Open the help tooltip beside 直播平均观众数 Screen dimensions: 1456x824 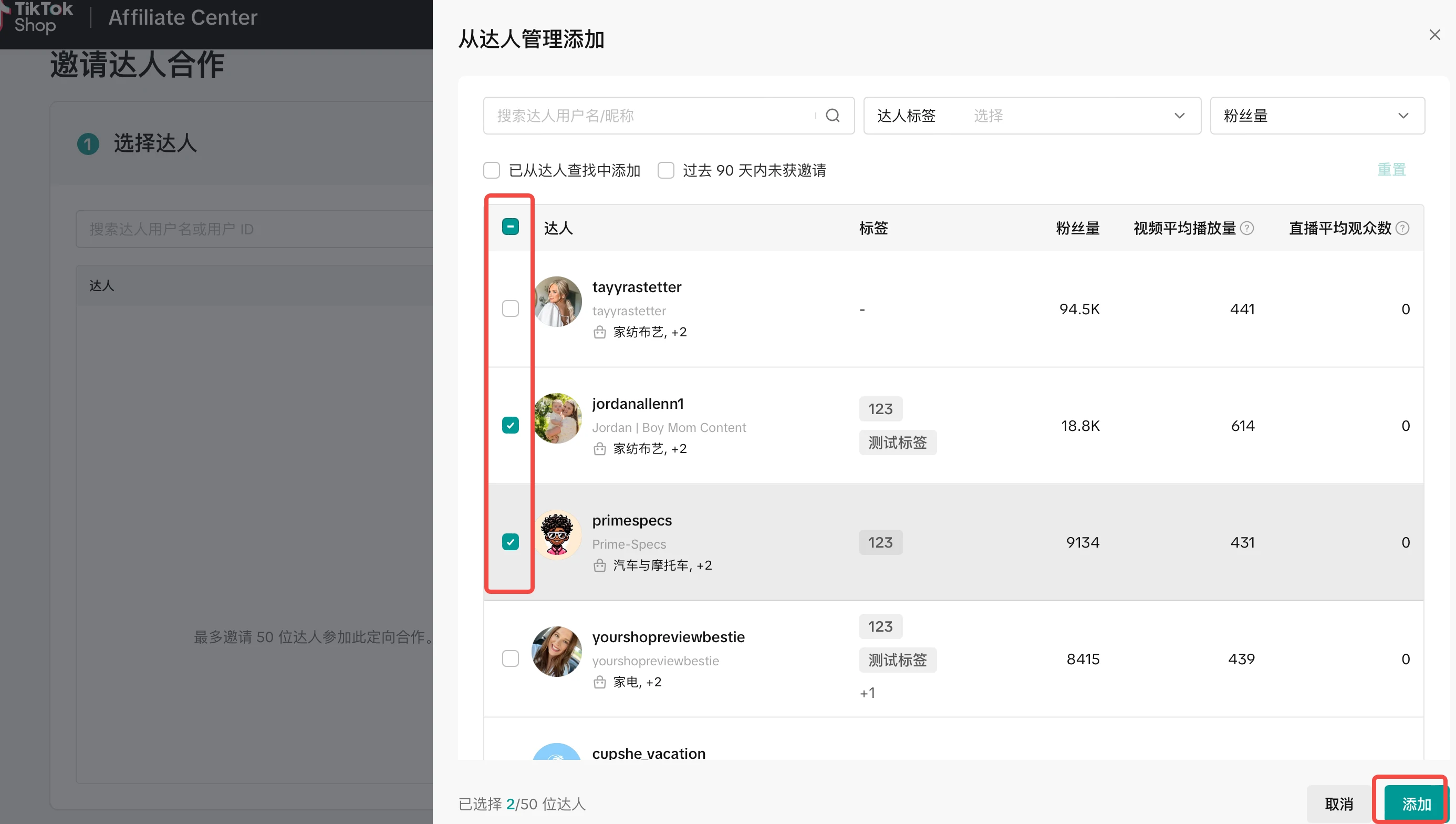1403,228
